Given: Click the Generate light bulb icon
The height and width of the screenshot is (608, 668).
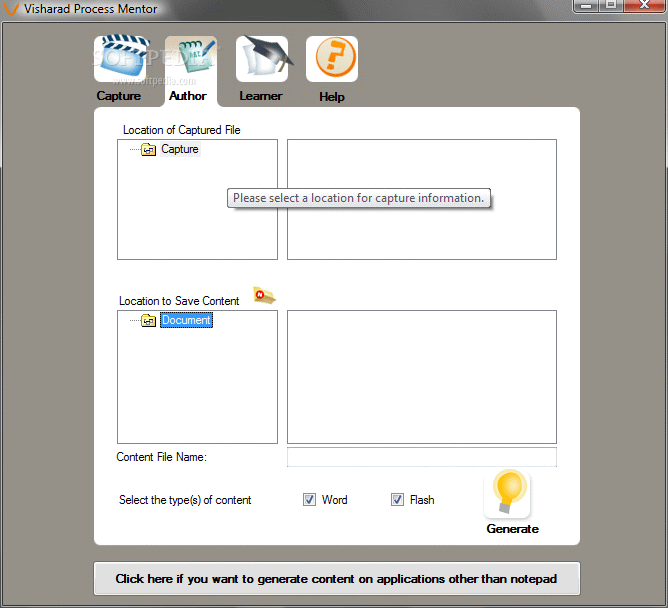Looking at the screenshot, I should [x=507, y=493].
